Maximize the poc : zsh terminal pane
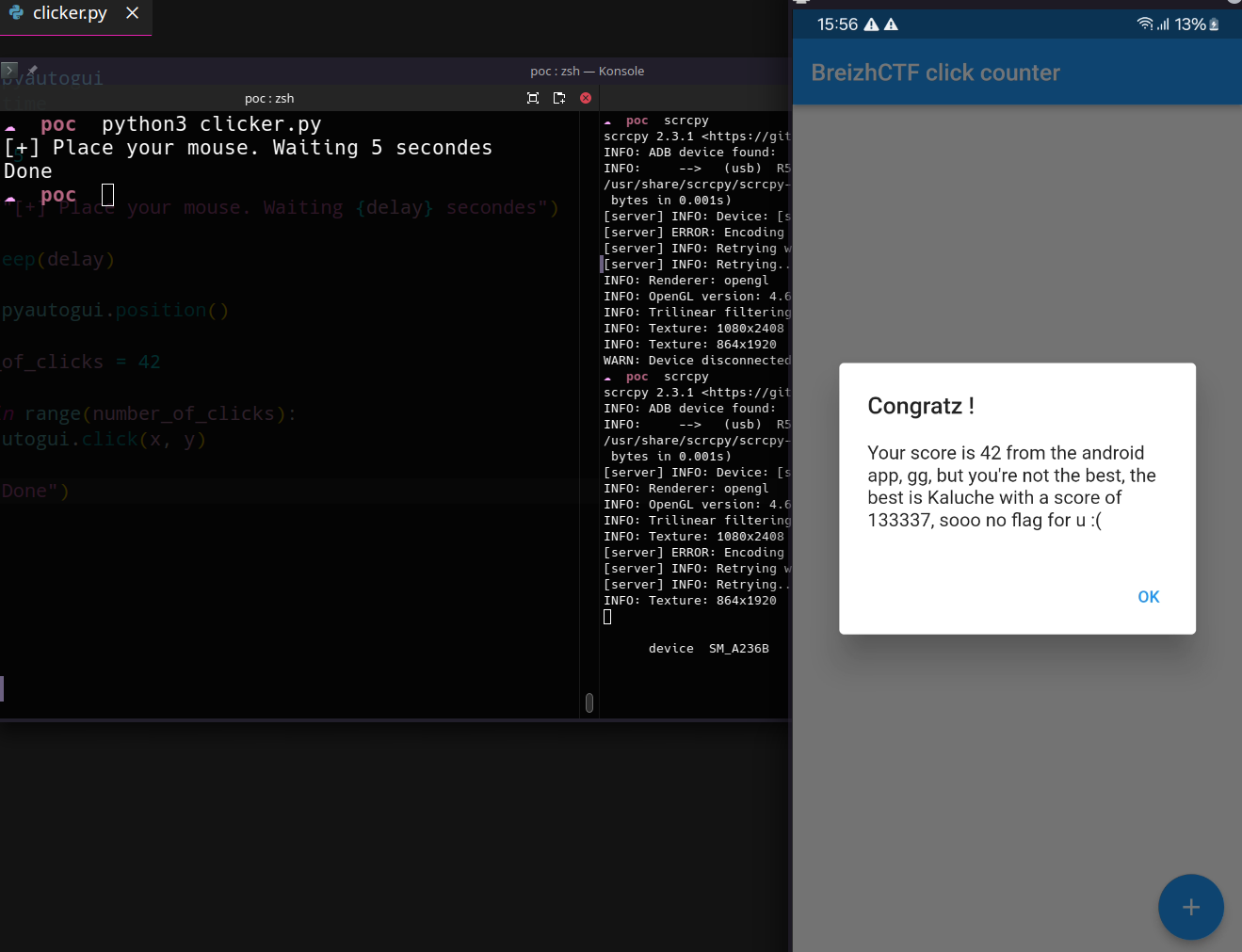The image size is (1242, 952). click(533, 98)
